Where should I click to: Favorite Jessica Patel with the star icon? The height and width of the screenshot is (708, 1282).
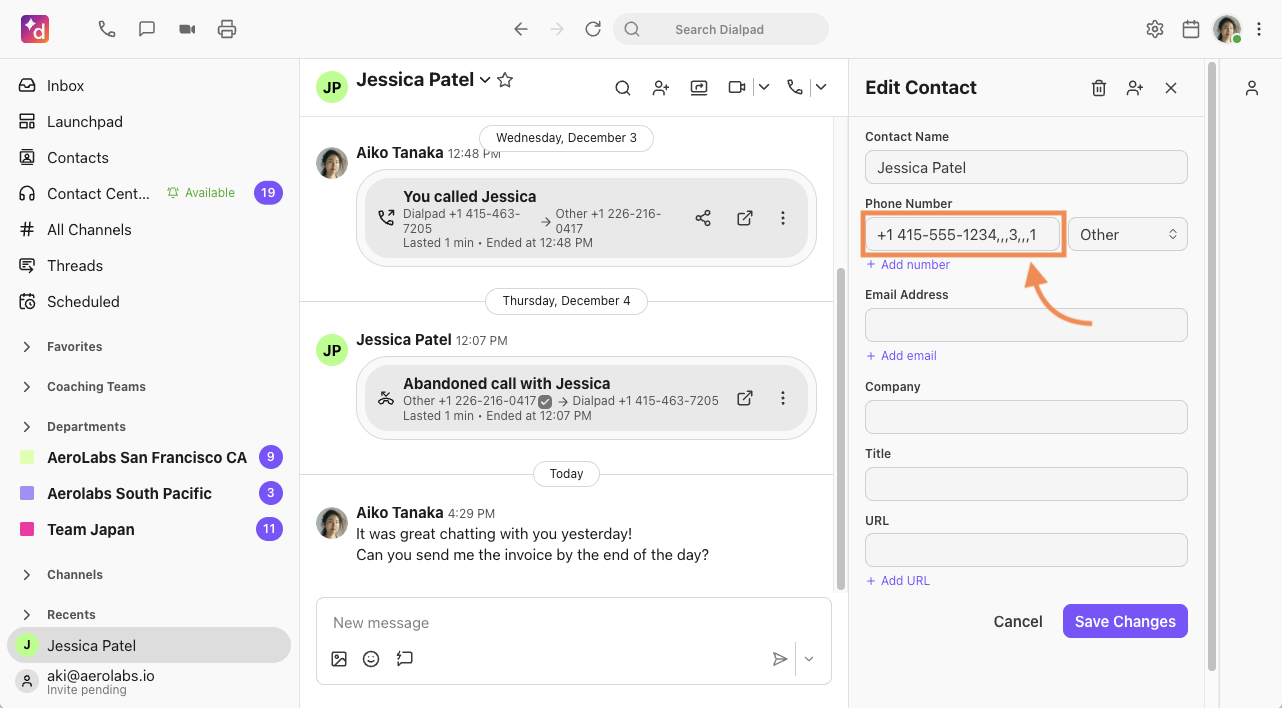tap(505, 79)
